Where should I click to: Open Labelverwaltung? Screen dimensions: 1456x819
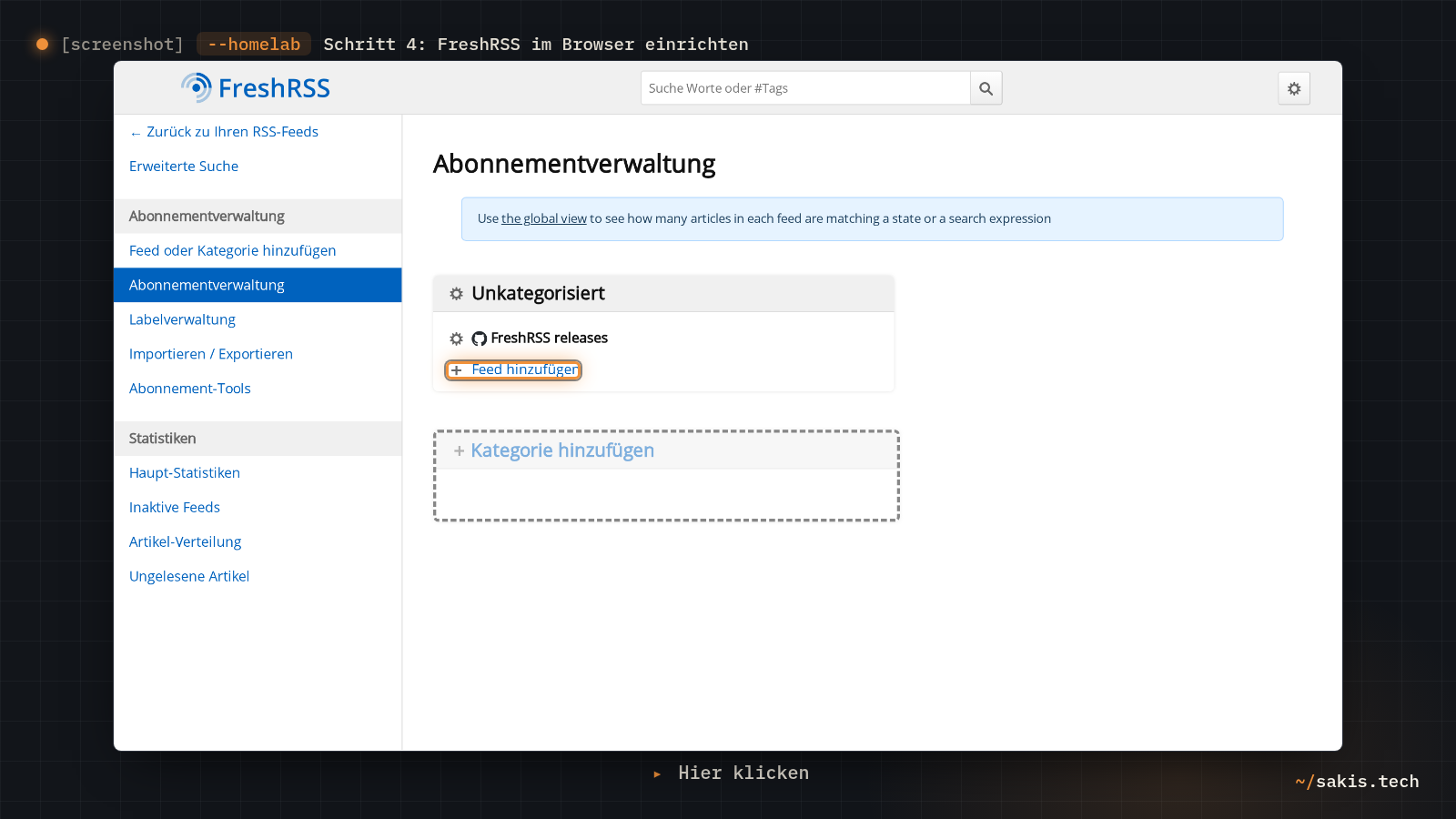(258, 319)
